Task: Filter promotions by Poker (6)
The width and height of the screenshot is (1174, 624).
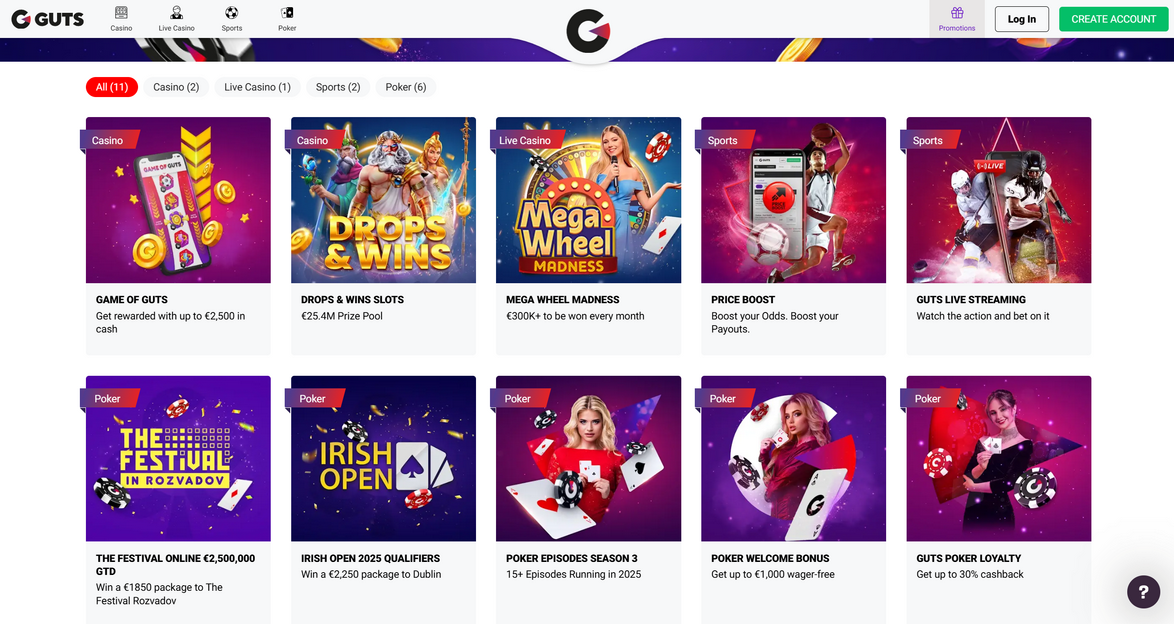Action: [406, 87]
